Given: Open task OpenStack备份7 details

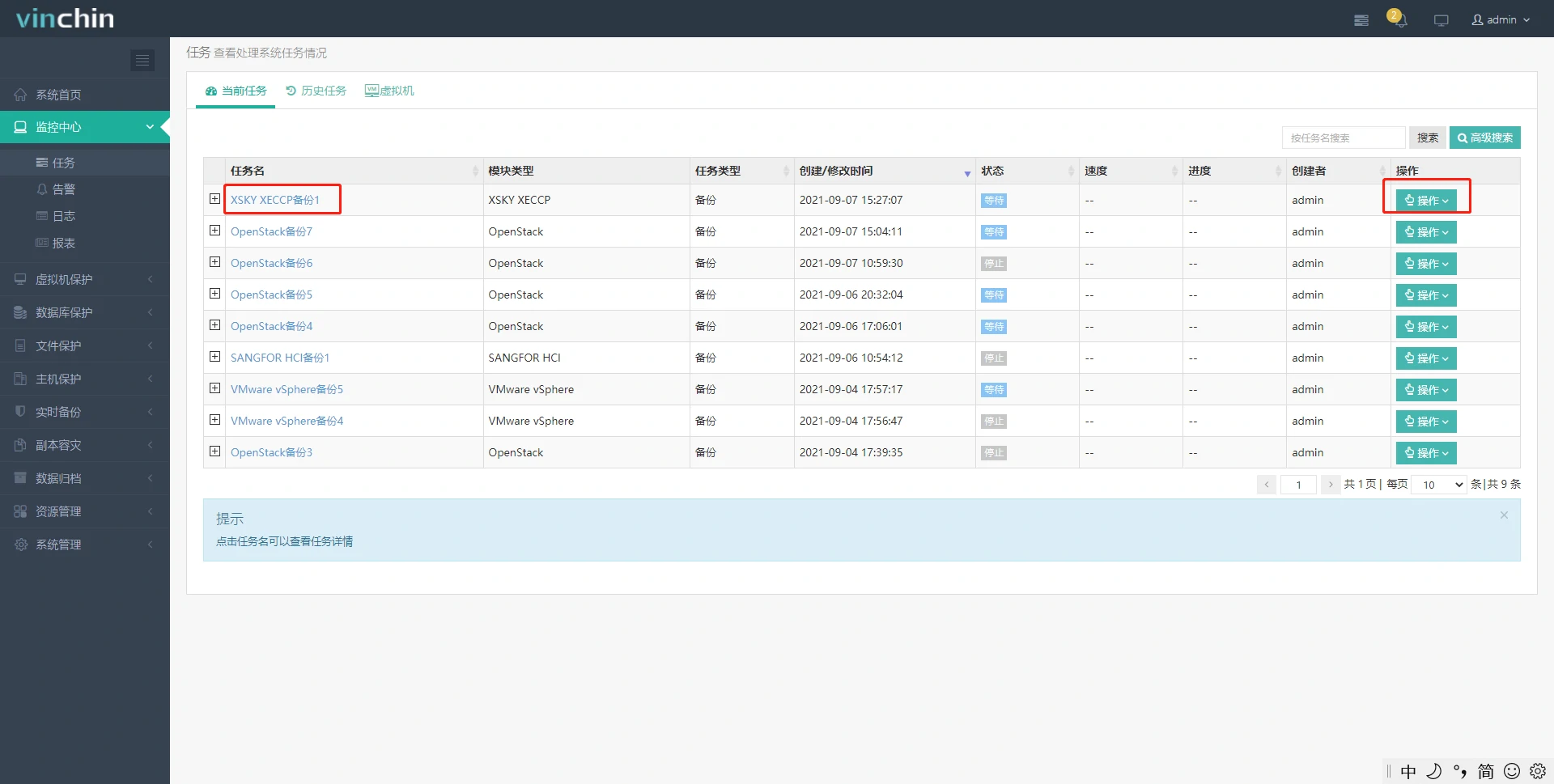Looking at the screenshot, I should pos(271,231).
